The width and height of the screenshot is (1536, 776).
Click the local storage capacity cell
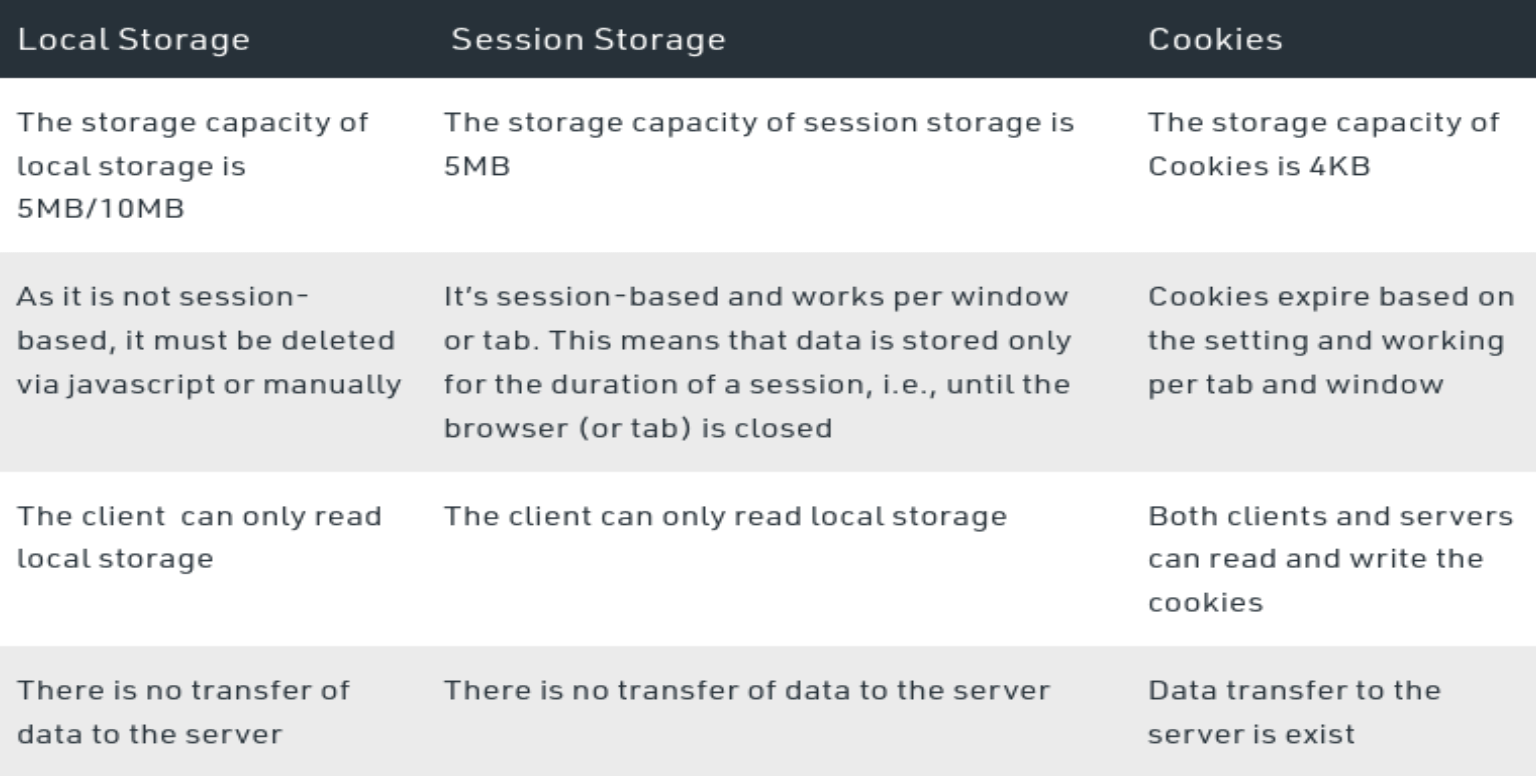[192, 167]
